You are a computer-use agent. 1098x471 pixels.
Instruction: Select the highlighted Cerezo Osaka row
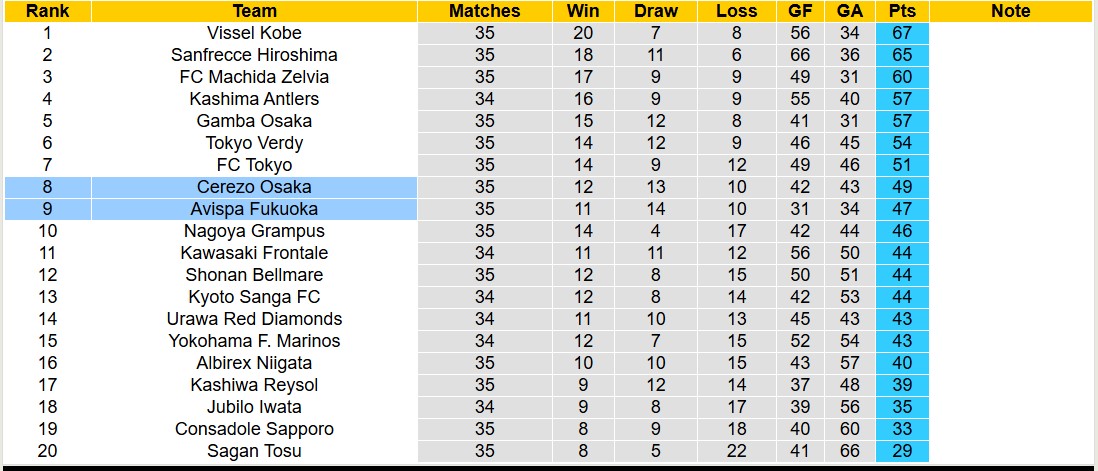click(x=254, y=187)
